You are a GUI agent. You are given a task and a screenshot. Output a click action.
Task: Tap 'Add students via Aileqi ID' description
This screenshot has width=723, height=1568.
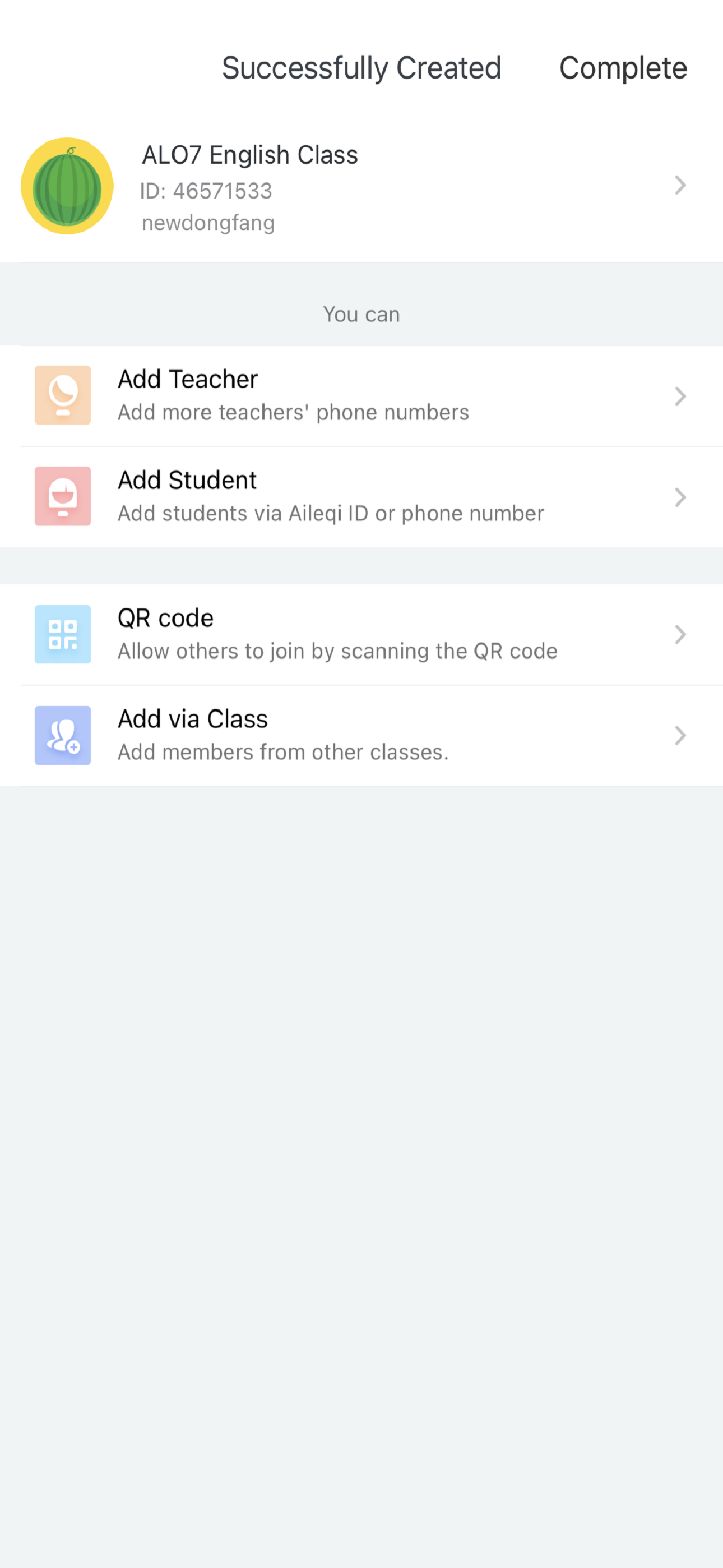pos(331,514)
